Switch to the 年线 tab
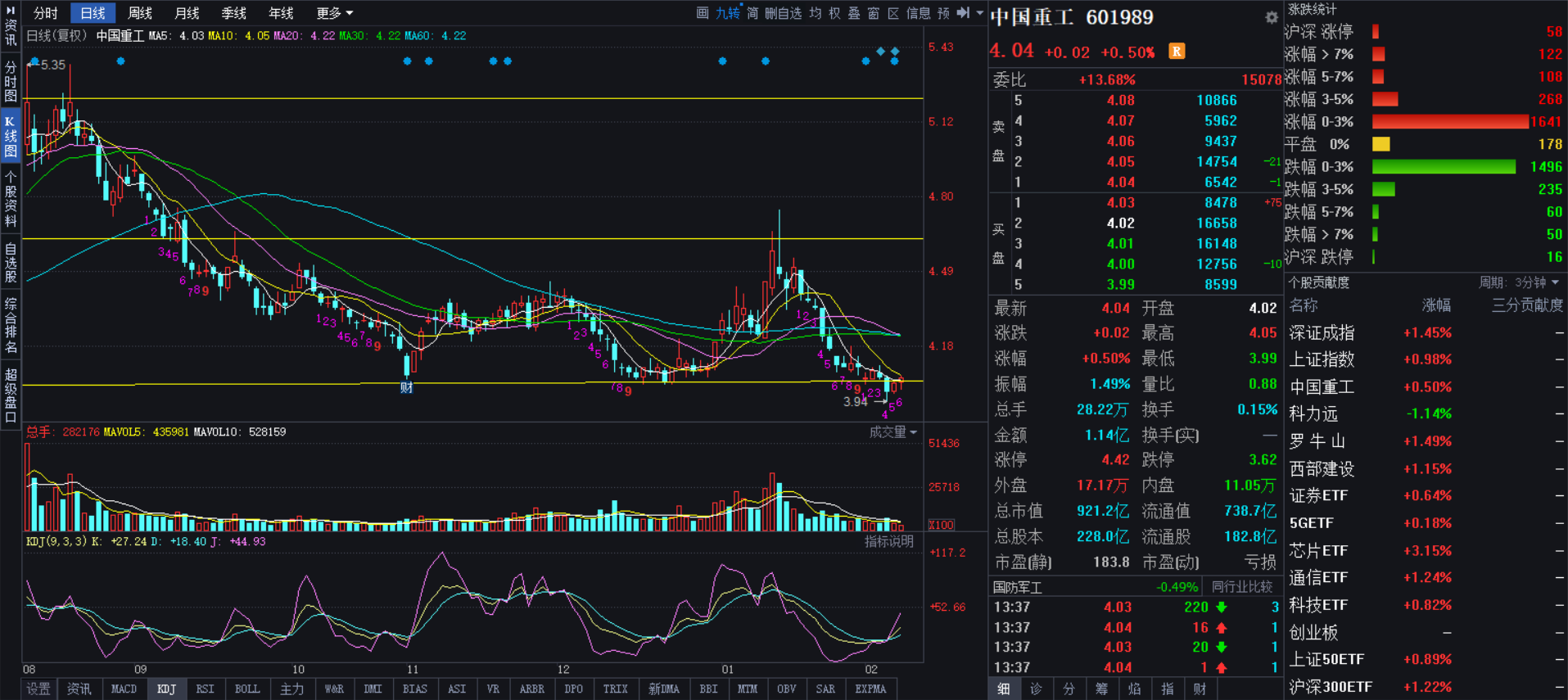This screenshot has width=1568, height=700. pyautogui.click(x=281, y=13)
